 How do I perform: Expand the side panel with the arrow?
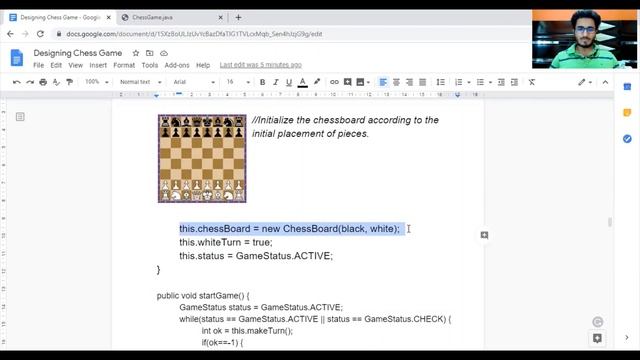click(x=627, y=338)
